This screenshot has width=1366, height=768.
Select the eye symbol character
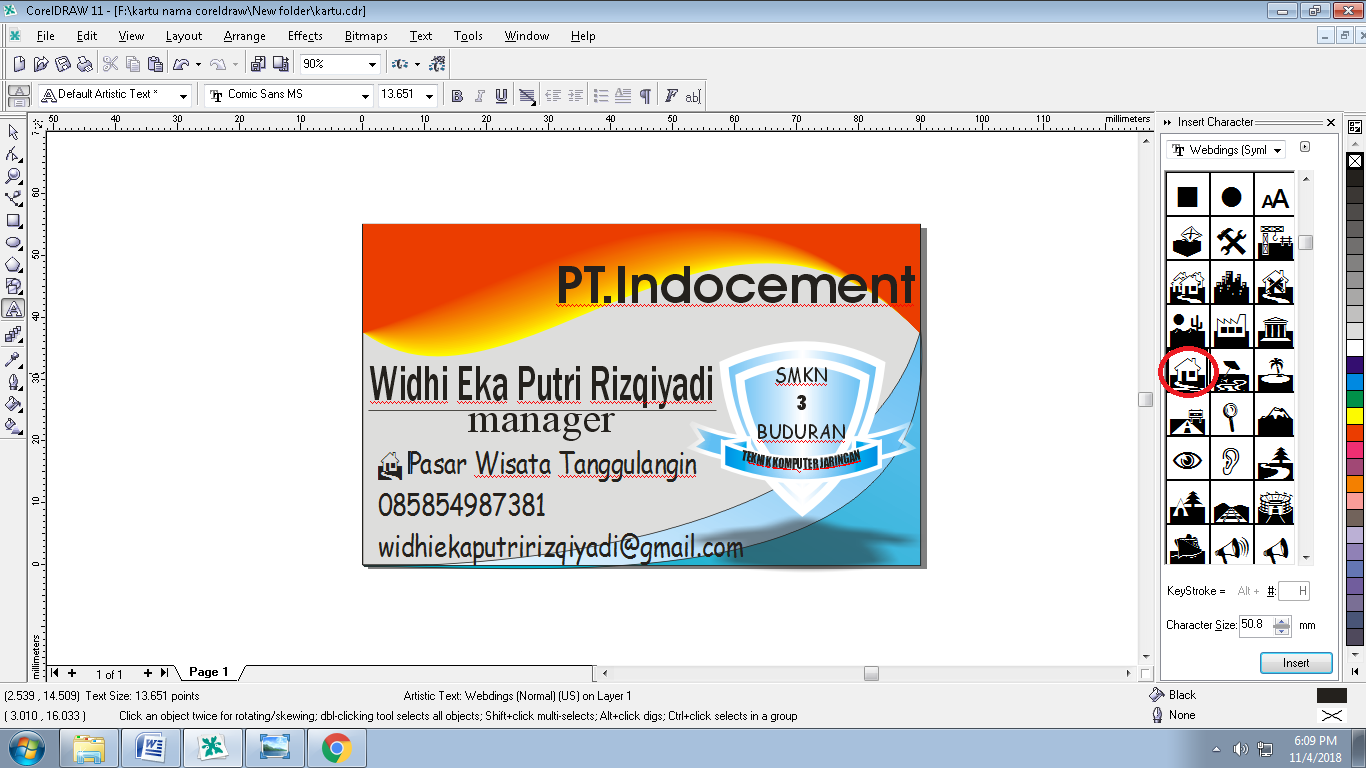pos(1187,461)
